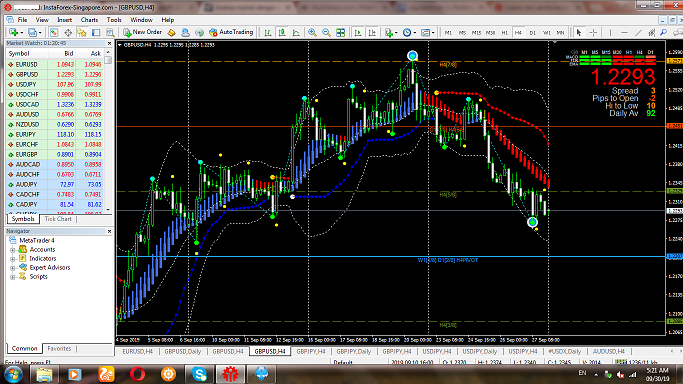
Task: Switch to Tick Chart tab
Action: (58, 219)
